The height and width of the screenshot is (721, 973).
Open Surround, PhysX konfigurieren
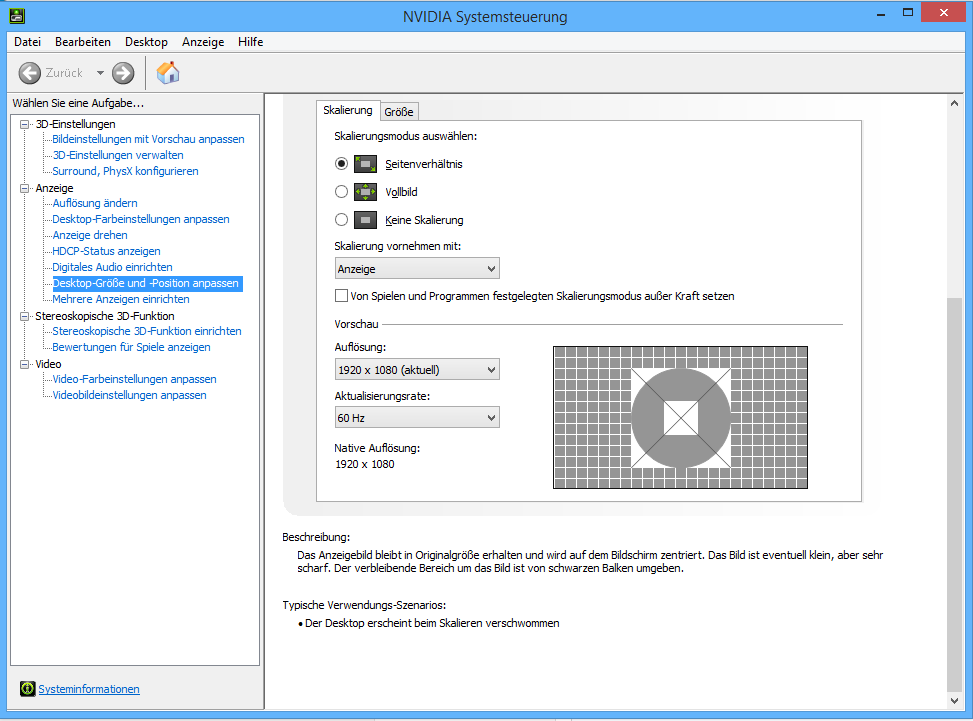[x=125, y=171]
